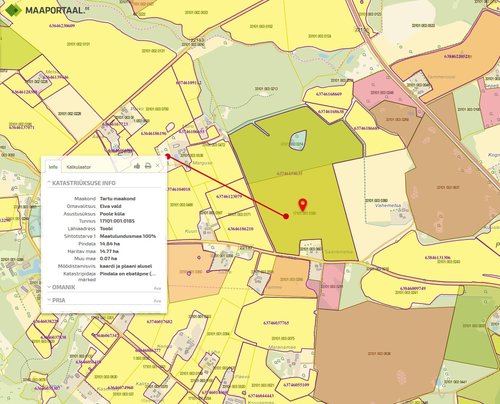Close the cadastral info popup
500x404 pixels.
(x=158, y=166)
